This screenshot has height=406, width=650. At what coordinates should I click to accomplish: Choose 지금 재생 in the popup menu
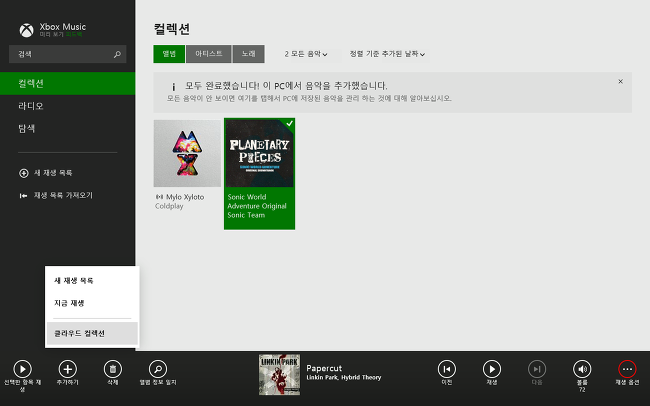(x=92, y=303)
